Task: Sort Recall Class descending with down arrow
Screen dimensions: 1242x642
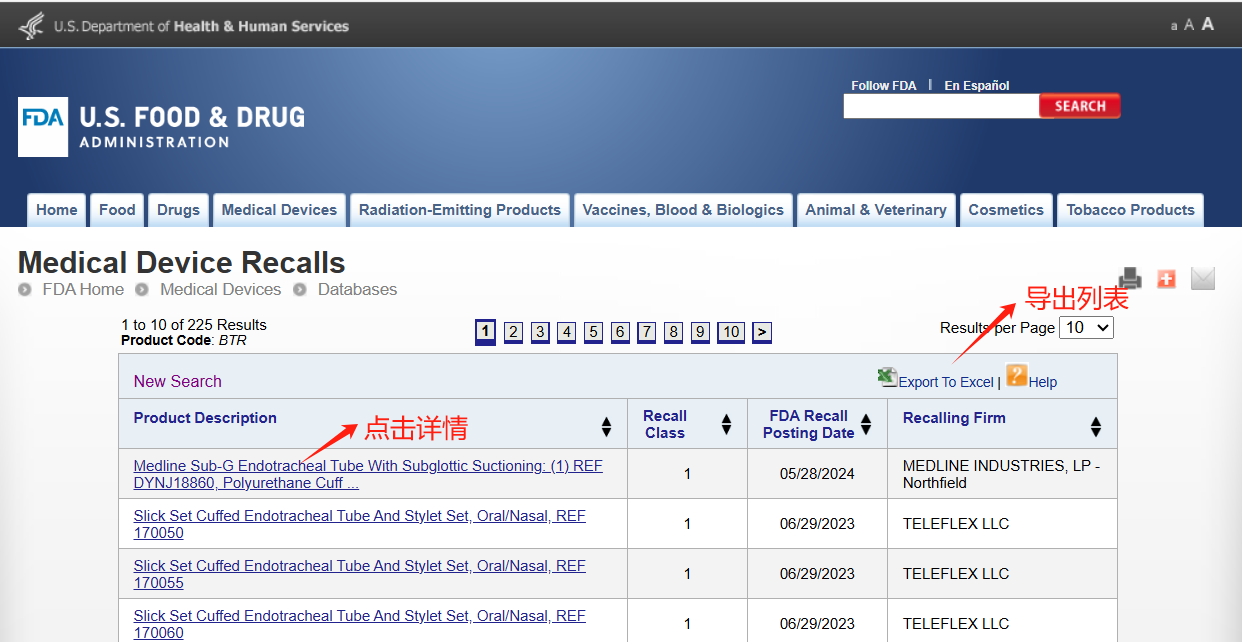Action: 726,431
